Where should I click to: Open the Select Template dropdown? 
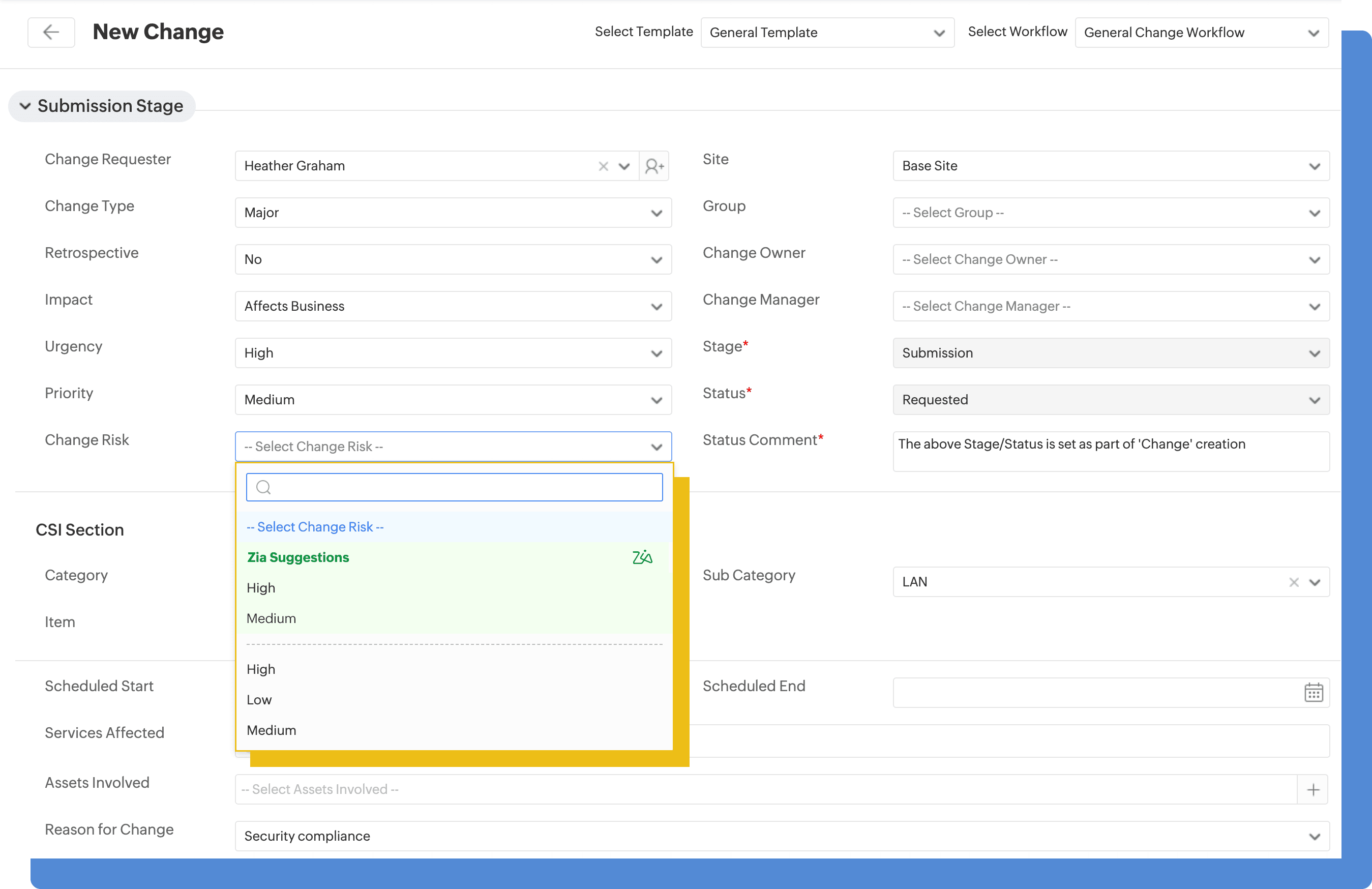click(x=827, y=32)
